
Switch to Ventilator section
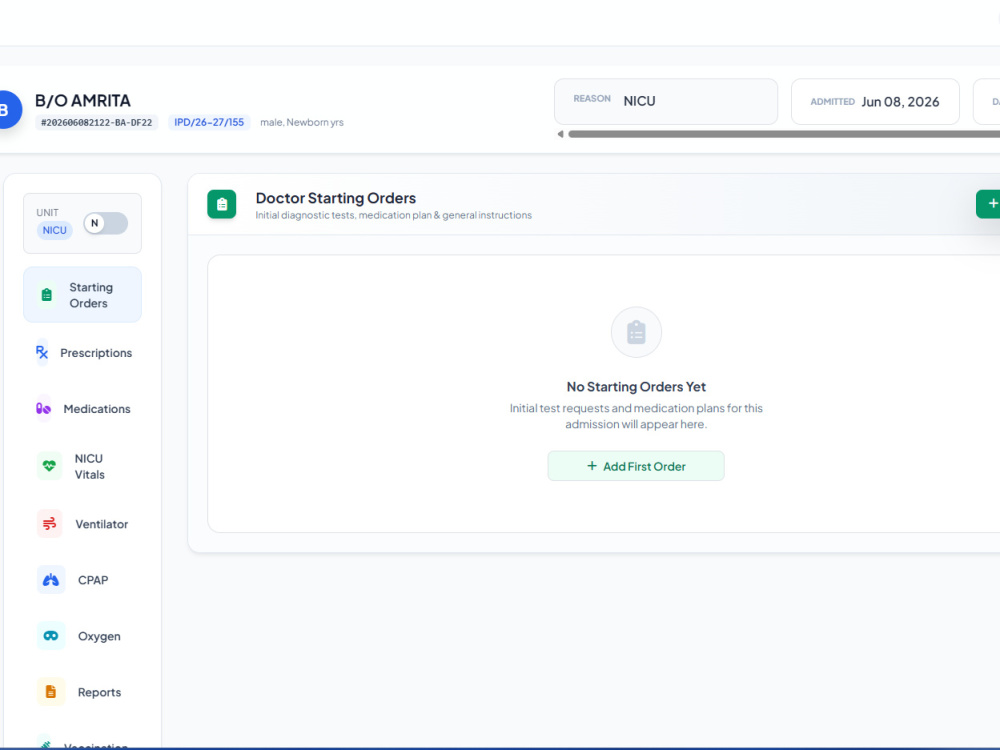(x=82, y=524)
